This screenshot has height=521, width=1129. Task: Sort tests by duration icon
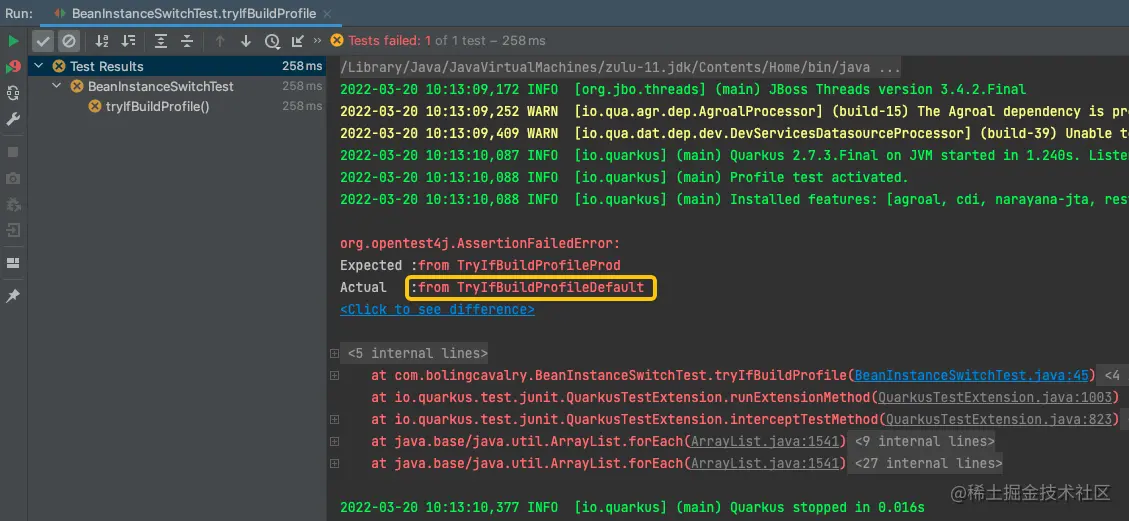[x=128, y=41]
